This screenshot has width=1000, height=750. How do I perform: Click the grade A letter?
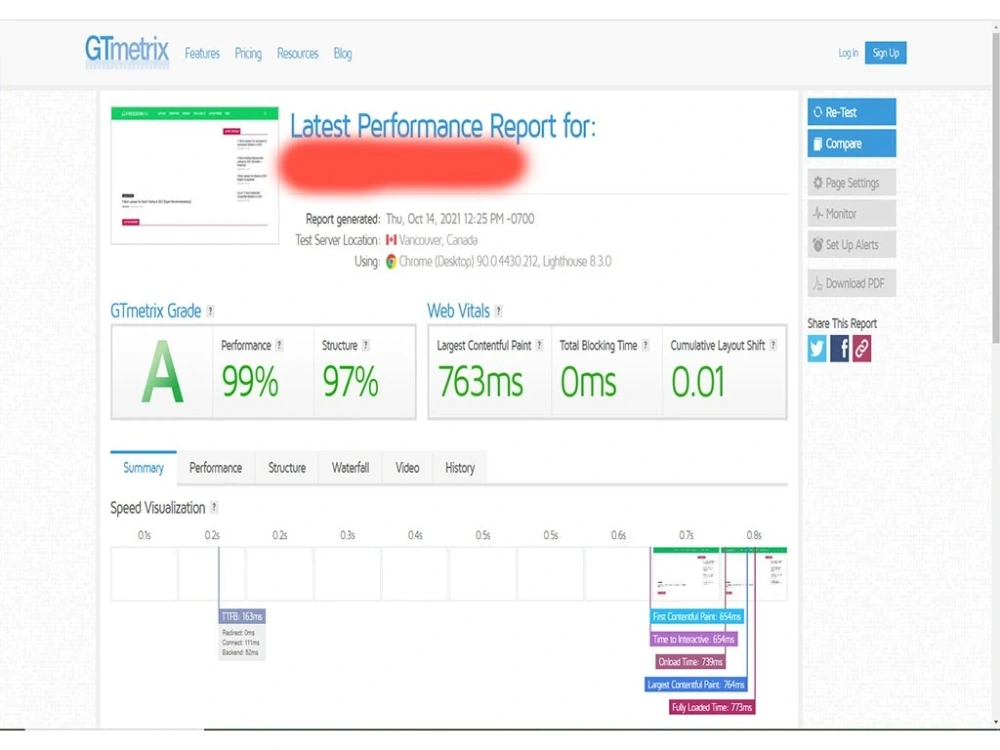pos(162,372)
